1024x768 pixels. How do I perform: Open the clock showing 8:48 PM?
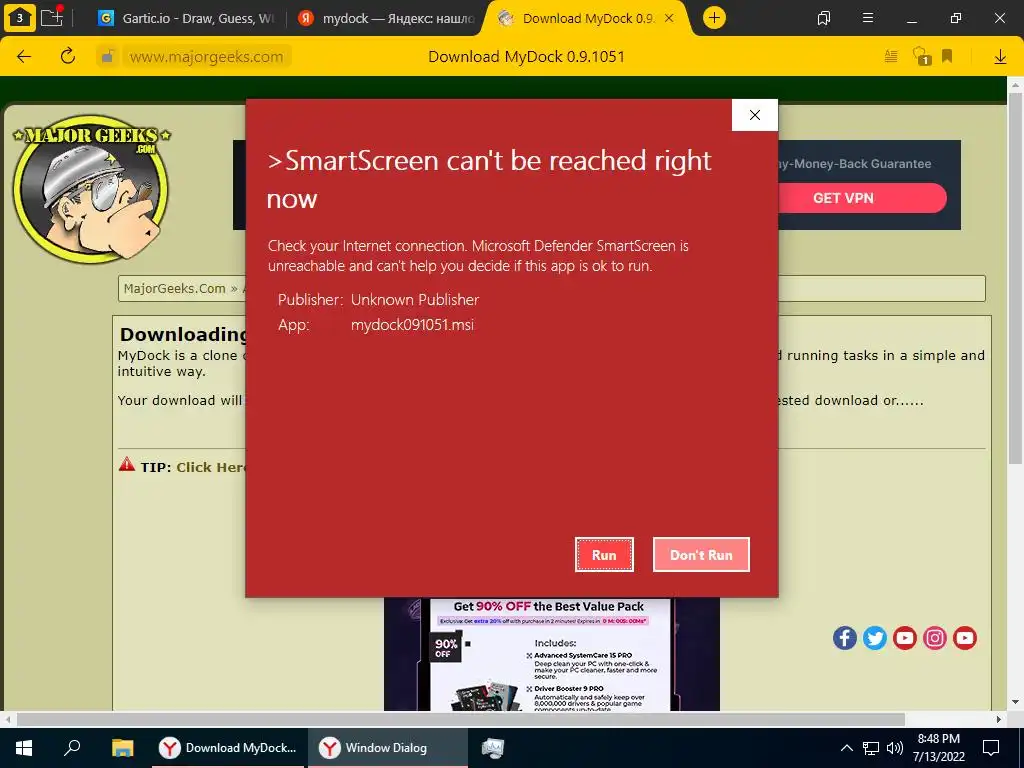938,748
